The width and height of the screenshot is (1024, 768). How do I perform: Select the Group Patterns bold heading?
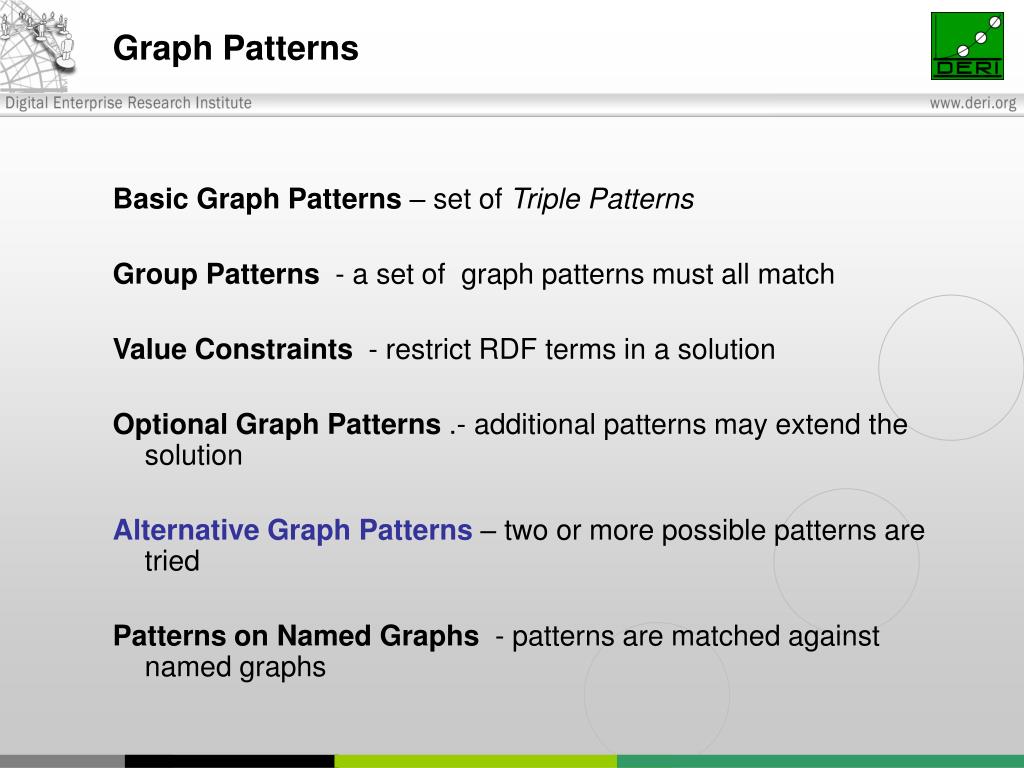(x=216, y=274)
